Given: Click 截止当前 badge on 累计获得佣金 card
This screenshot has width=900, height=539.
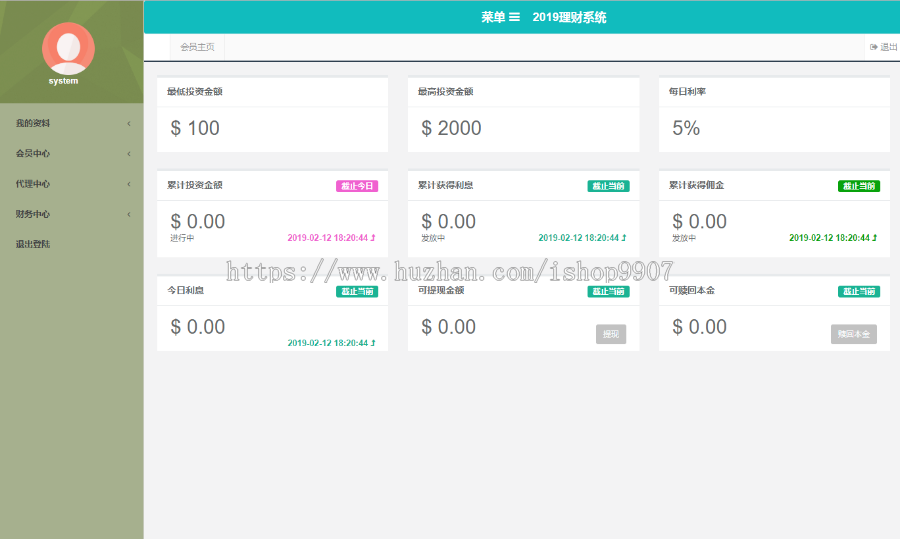Looking at the screenshot, I should point(859,186).
